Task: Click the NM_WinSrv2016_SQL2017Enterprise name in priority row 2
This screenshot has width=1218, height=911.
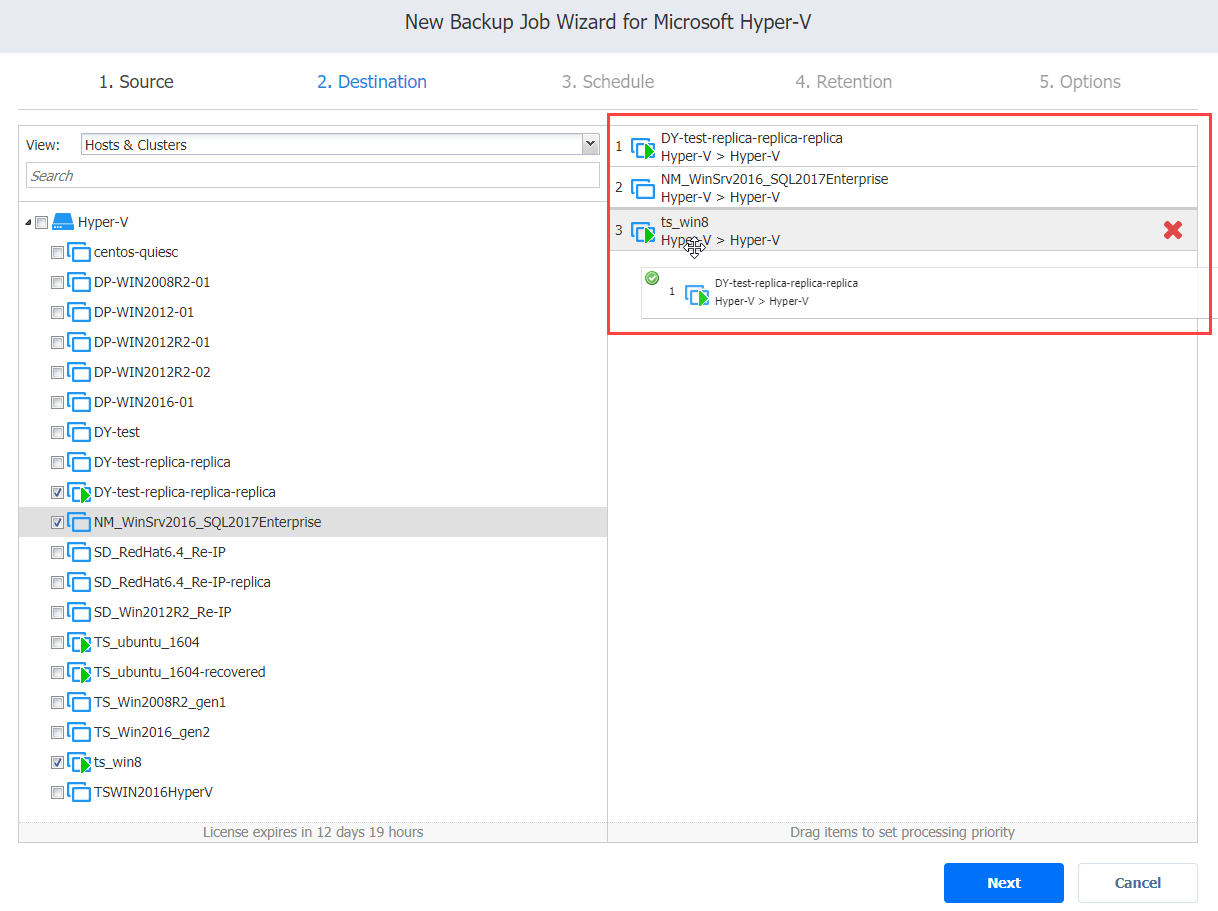Action: coord(775,179)
